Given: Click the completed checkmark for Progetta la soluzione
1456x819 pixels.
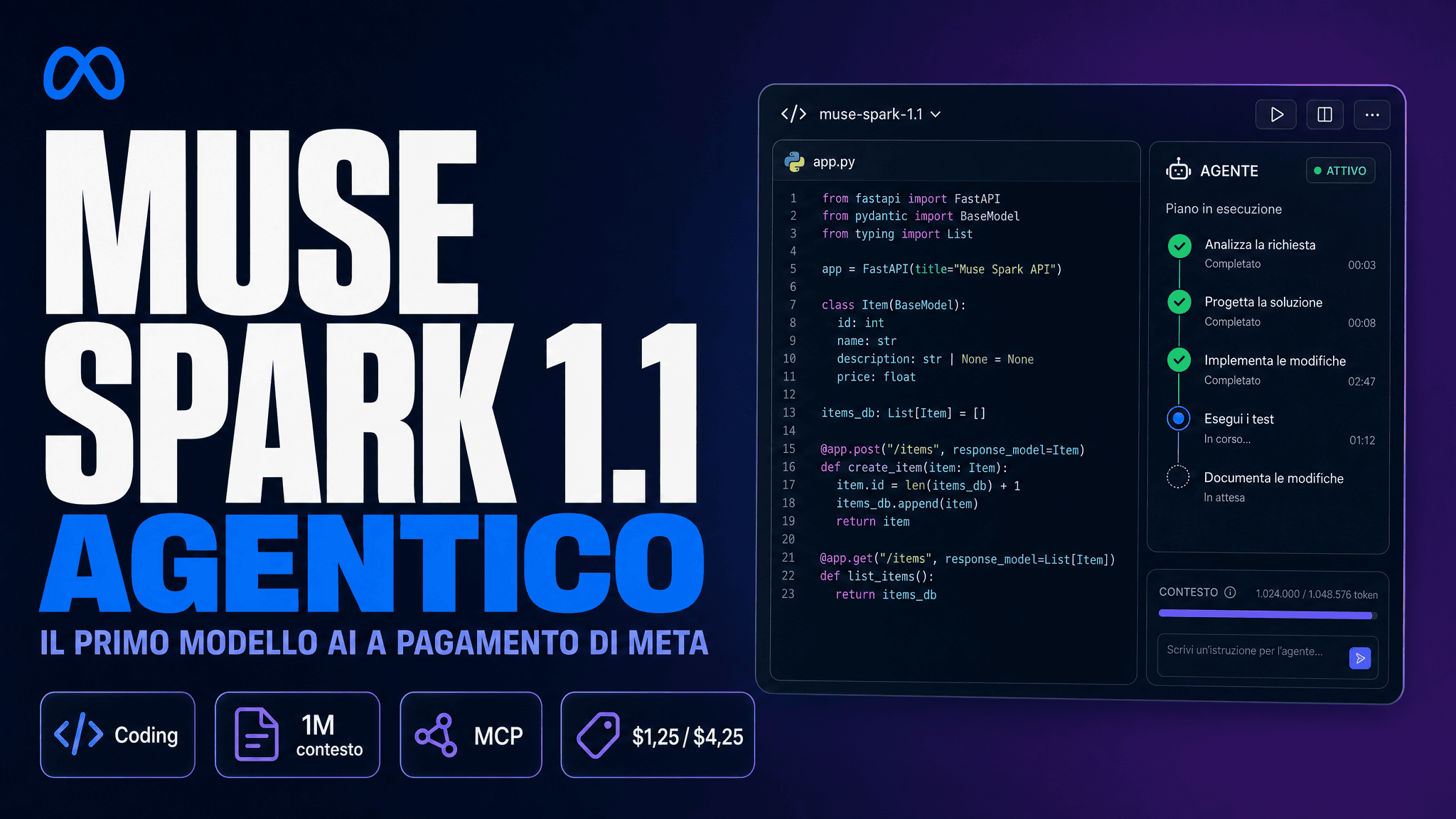Looking at the screenshot, I should [1179, 302].
